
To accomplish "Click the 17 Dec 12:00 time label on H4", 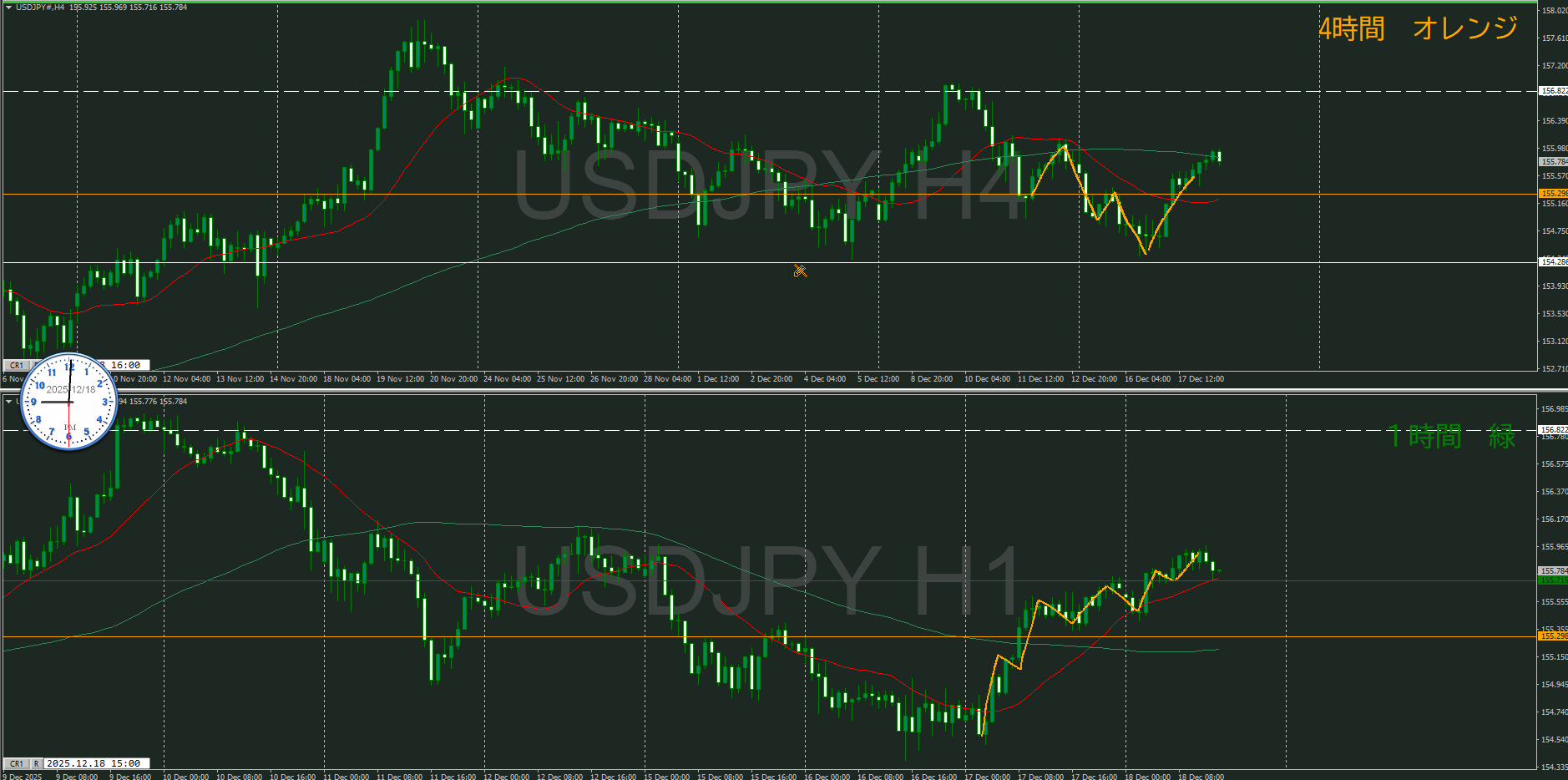I will point(1201,379).
